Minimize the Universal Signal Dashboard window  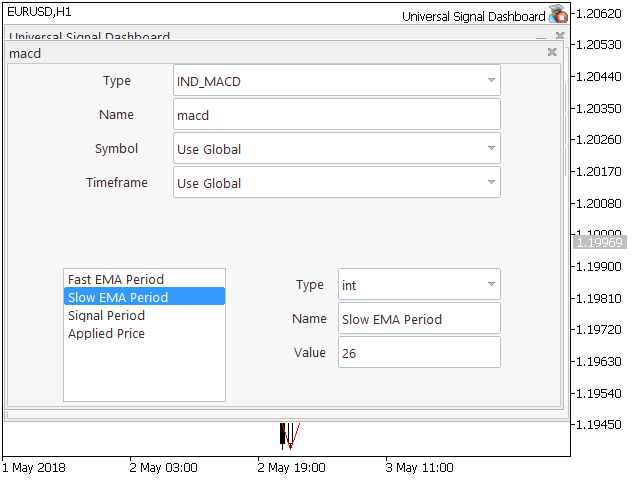(541, 36)
